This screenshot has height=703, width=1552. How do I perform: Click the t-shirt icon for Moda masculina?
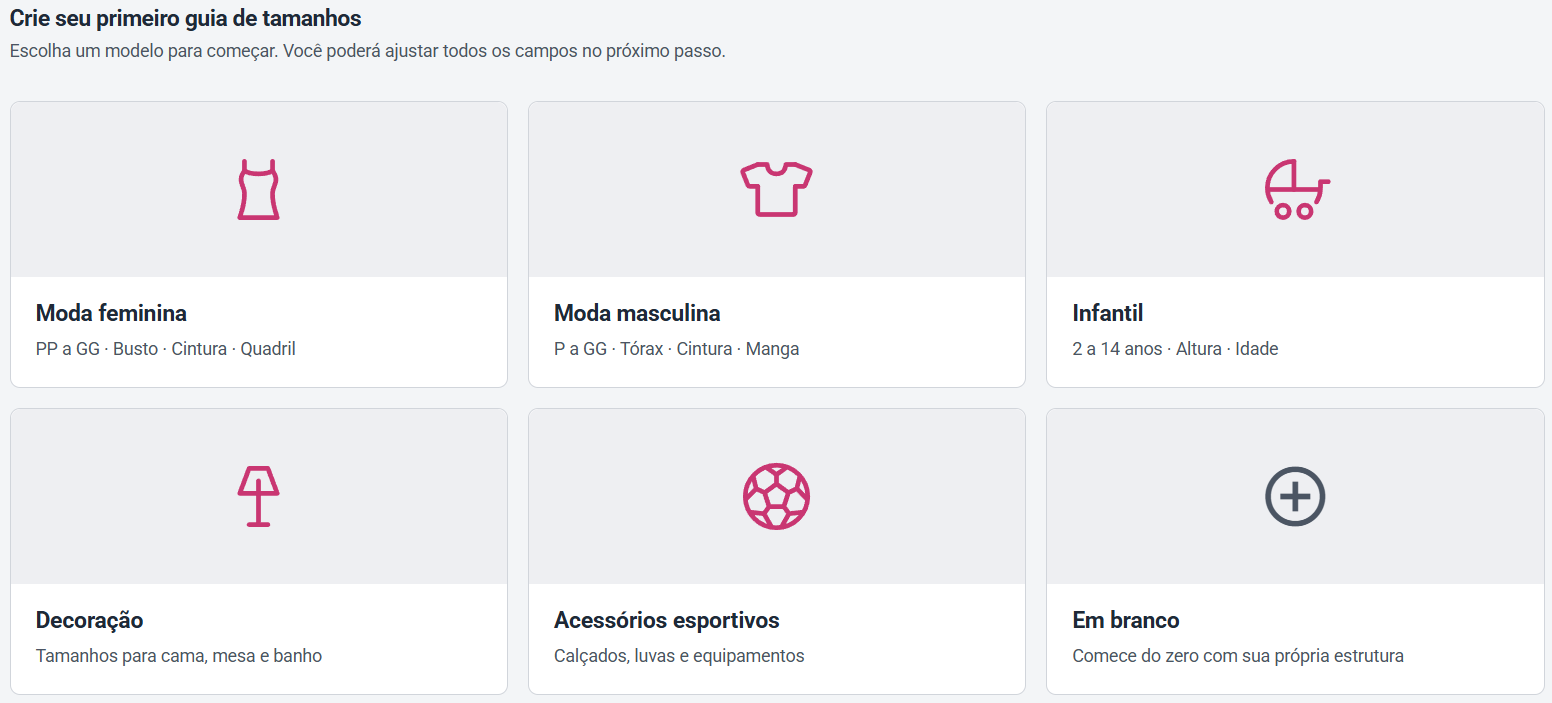point(777,189)
